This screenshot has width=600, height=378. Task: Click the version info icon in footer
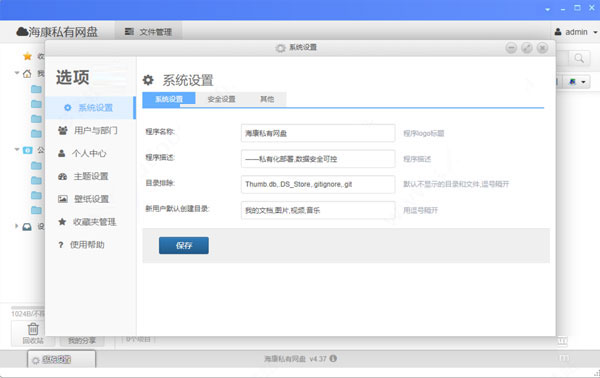click(333, 358)
